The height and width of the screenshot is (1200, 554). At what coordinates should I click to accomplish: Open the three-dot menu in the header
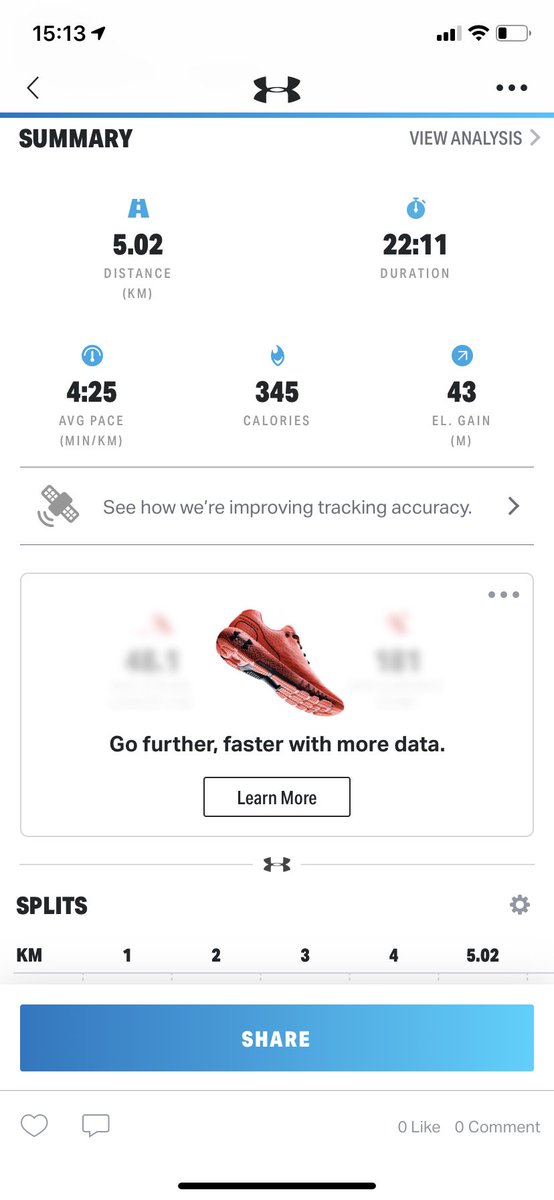tap(511, 88)
